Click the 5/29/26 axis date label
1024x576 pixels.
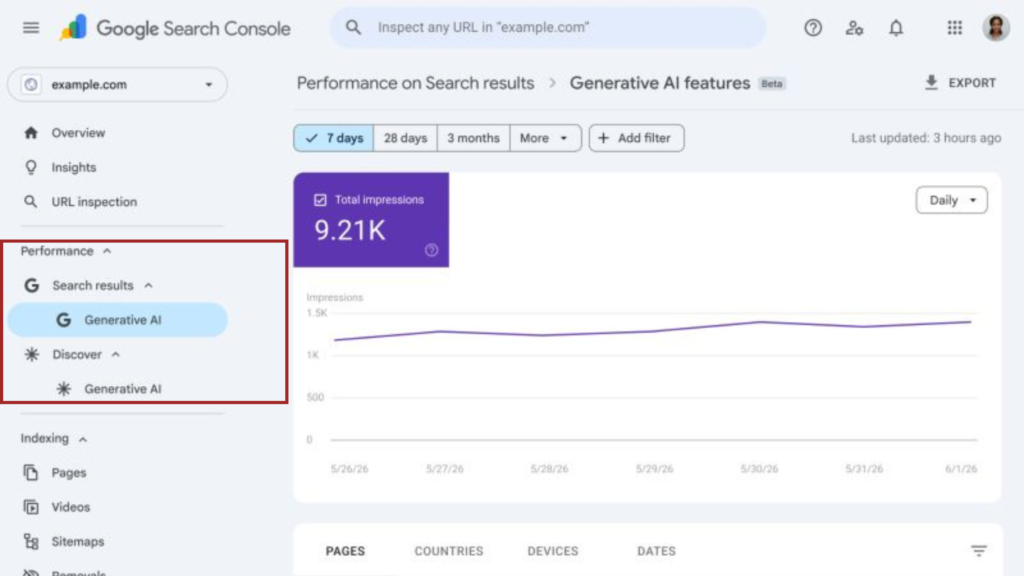pos(654,469)
